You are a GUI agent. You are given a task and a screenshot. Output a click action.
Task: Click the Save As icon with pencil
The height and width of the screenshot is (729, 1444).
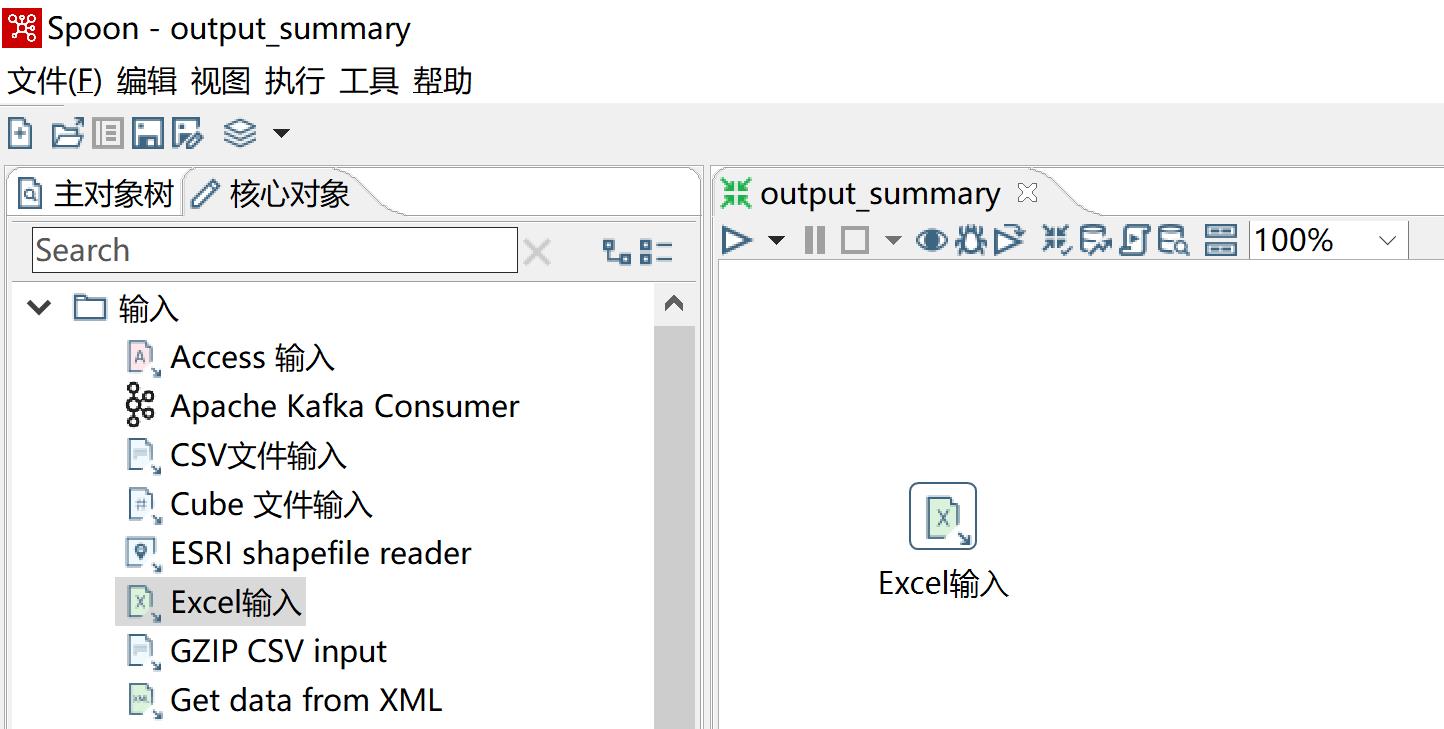tap(188, 133)
